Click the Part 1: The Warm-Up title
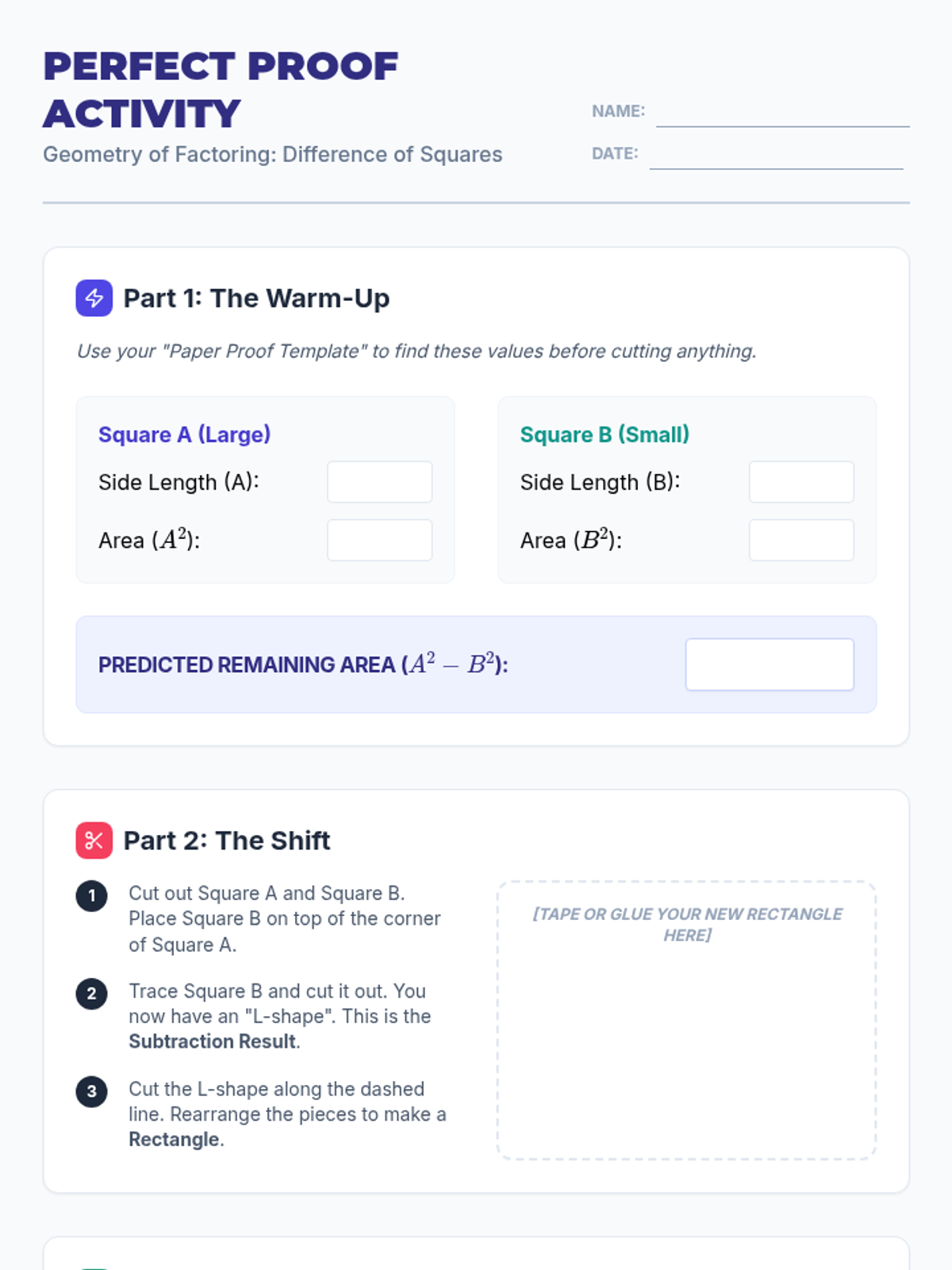 [256, 298]
